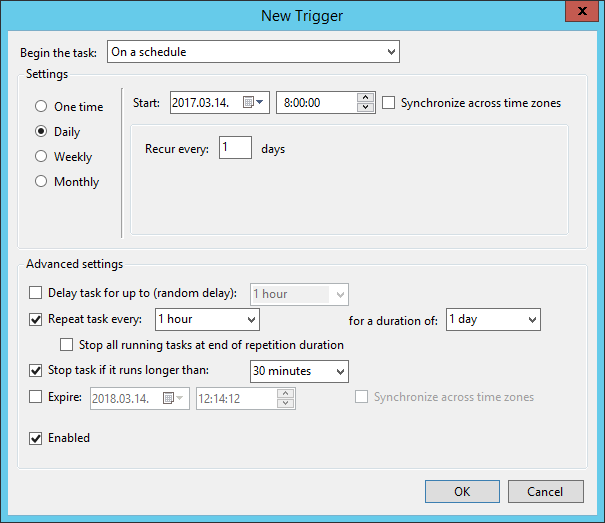Choose the Monthly schedule option

click(x=41, y=182)
